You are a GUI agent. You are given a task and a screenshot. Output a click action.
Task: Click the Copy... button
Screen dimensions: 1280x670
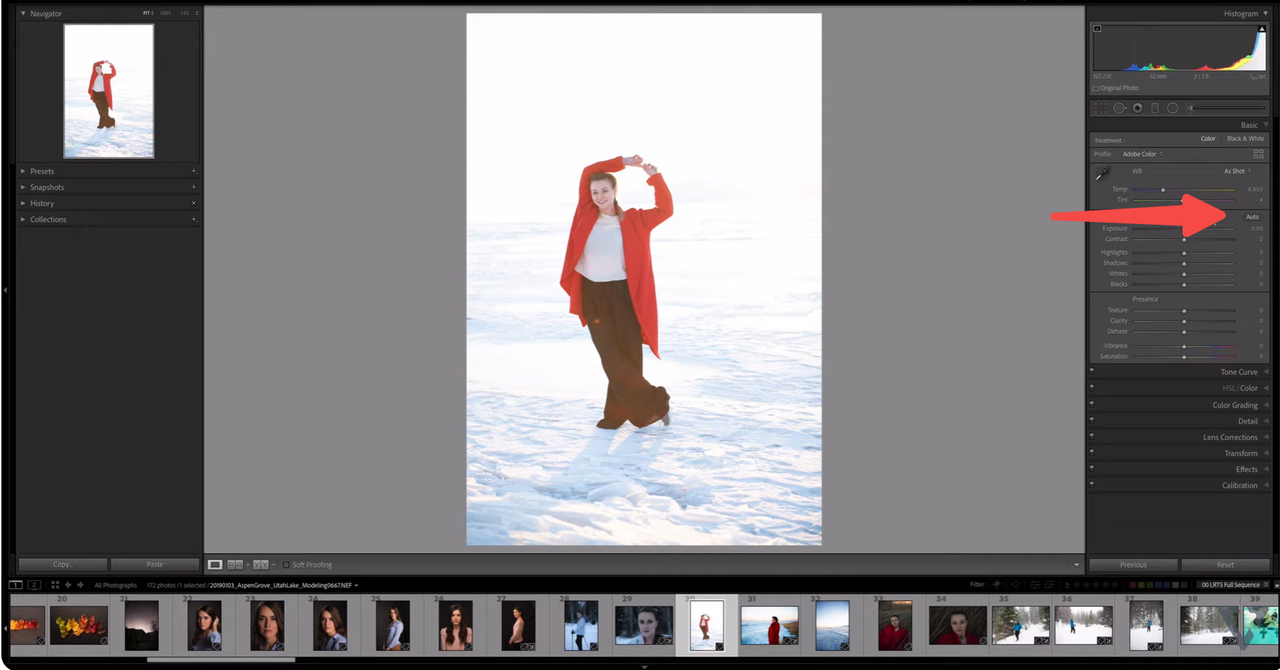(x=63, y=564)
